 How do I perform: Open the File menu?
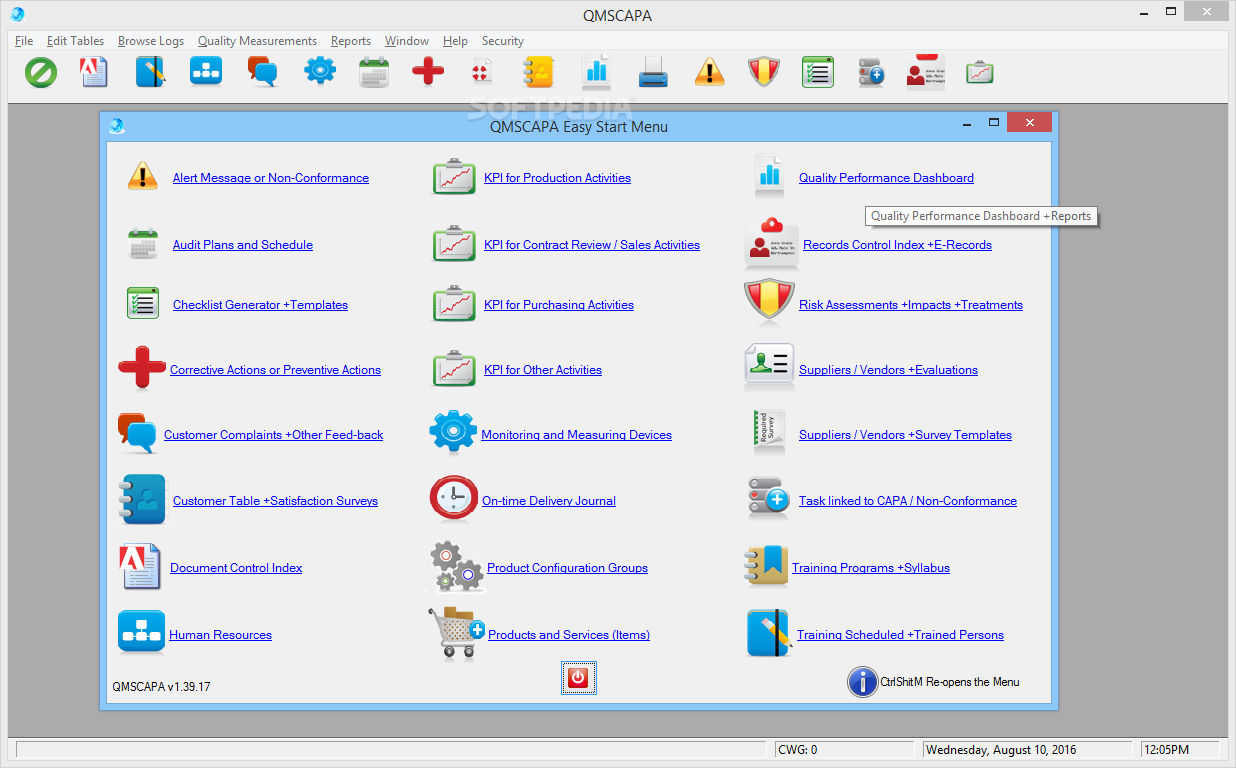pyautogui.click(x=24, y=41)
